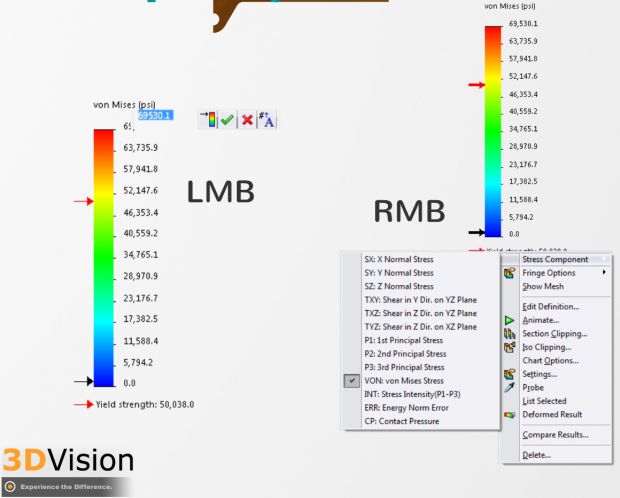Image resolution: width=620 pixels, height=498 pixels.
Task: Click the max value field showing 69530.1
Action: point(154,115)
